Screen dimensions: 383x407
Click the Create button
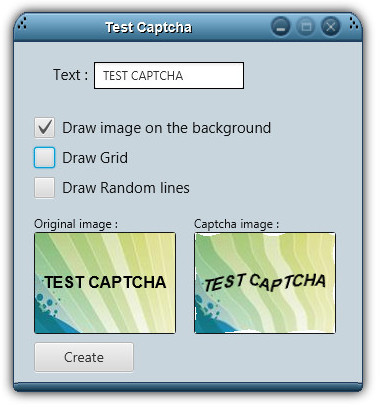click(84, 357)
